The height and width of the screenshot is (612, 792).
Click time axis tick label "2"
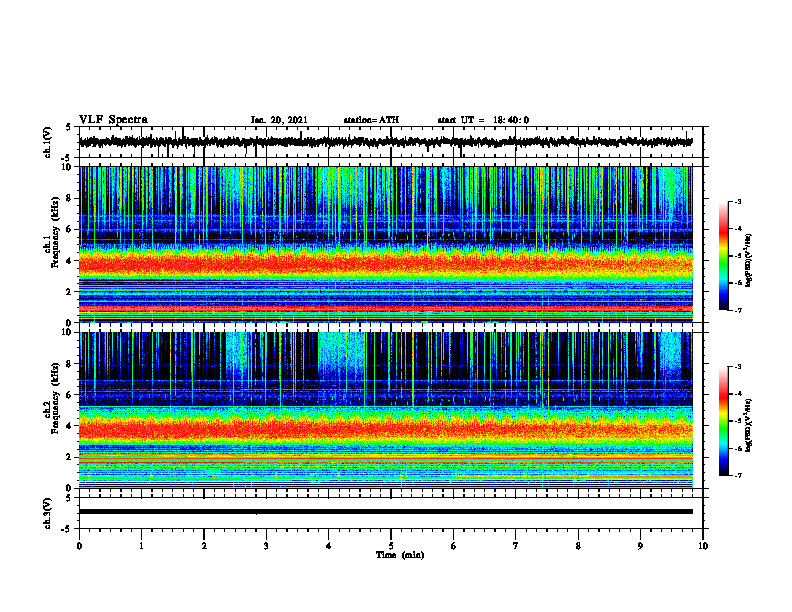coord(204,546)
